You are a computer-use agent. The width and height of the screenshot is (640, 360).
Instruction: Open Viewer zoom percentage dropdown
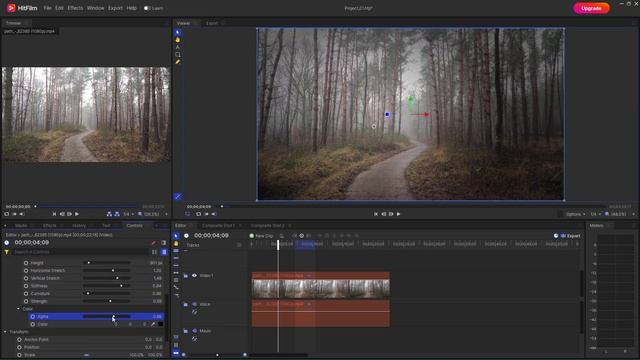tap(620, 214)
